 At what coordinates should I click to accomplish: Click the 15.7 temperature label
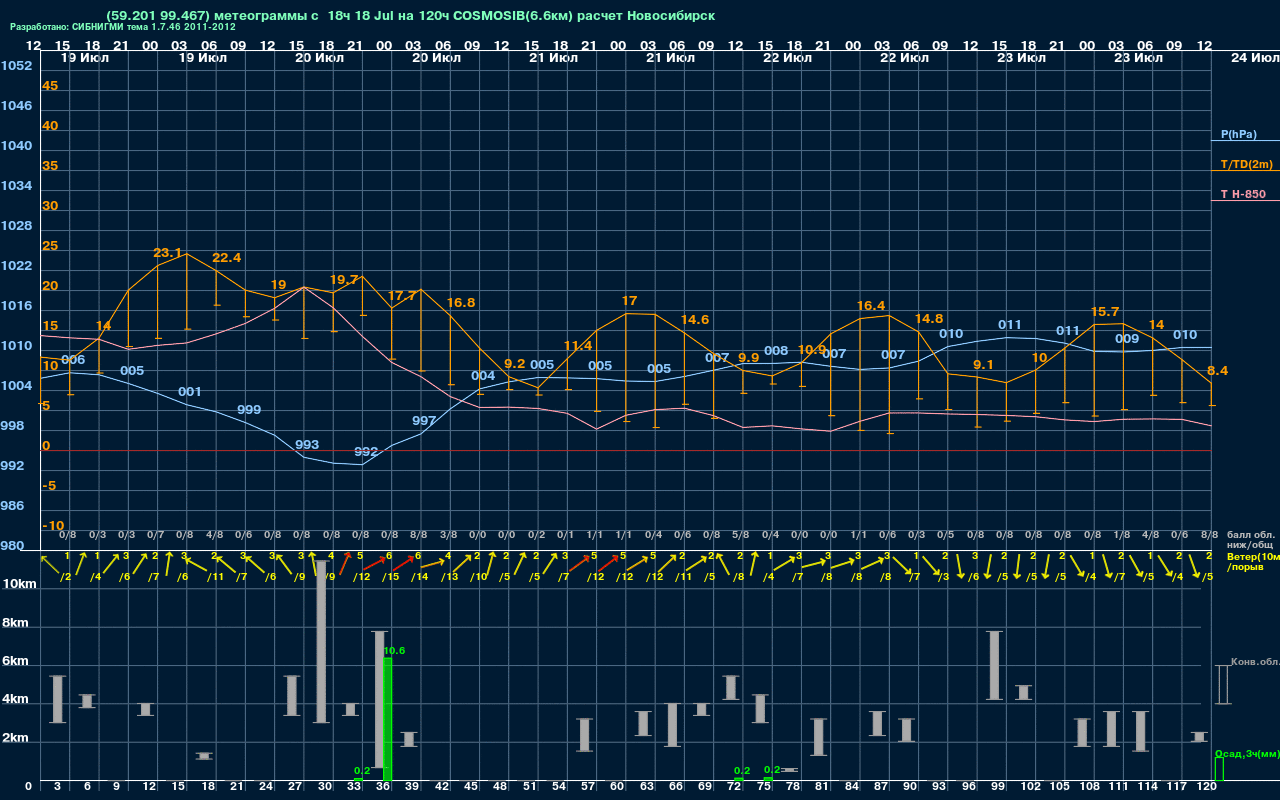click(x=1105, y=312)
